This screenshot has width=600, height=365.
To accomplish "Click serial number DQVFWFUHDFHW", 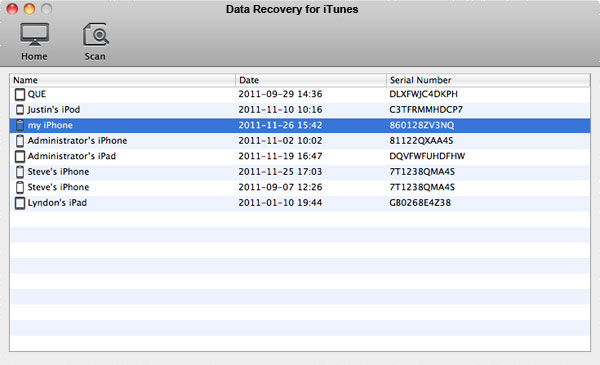I will coord(427,156).
